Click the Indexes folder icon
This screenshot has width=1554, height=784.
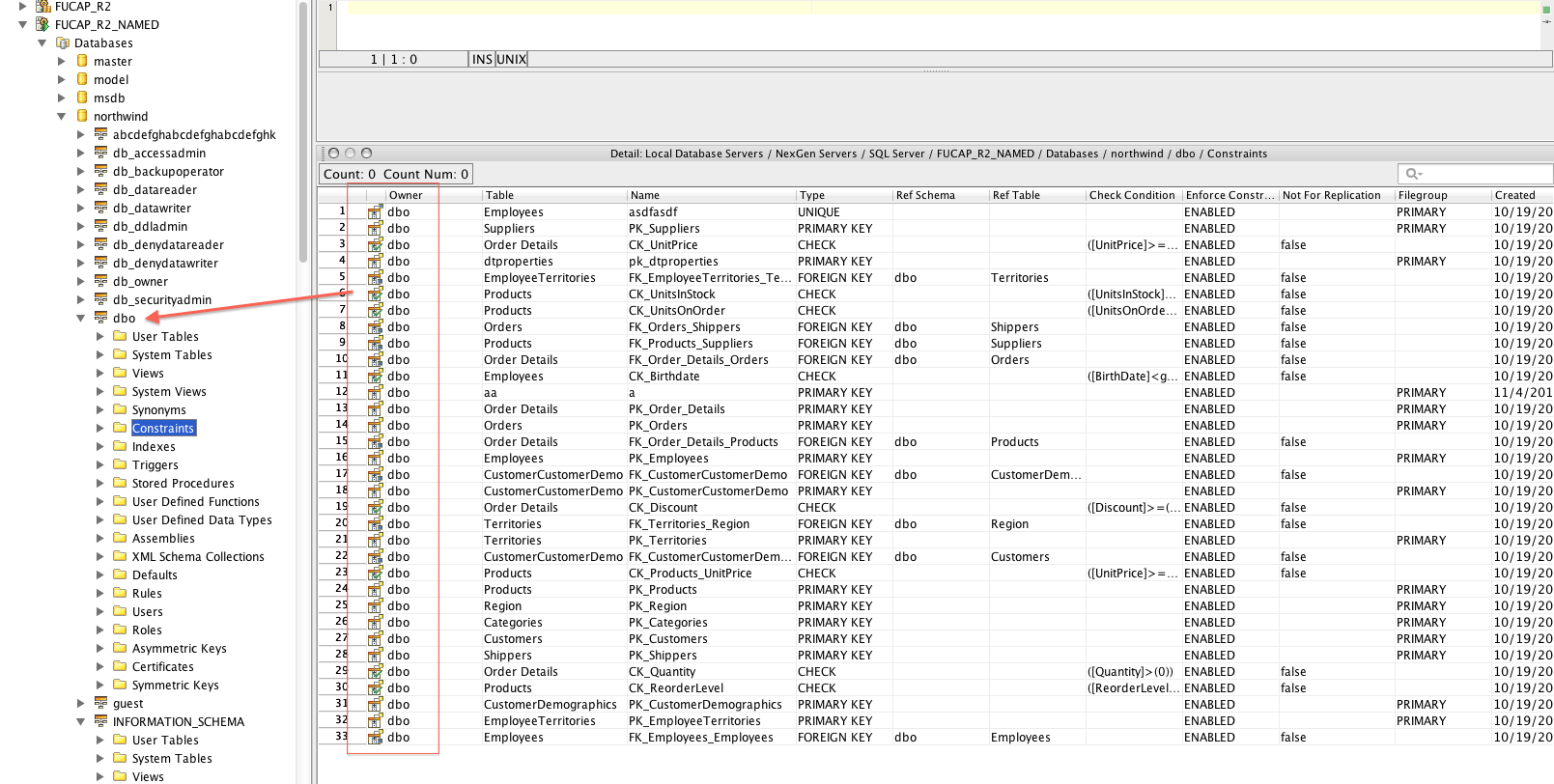tap(120, 446)
